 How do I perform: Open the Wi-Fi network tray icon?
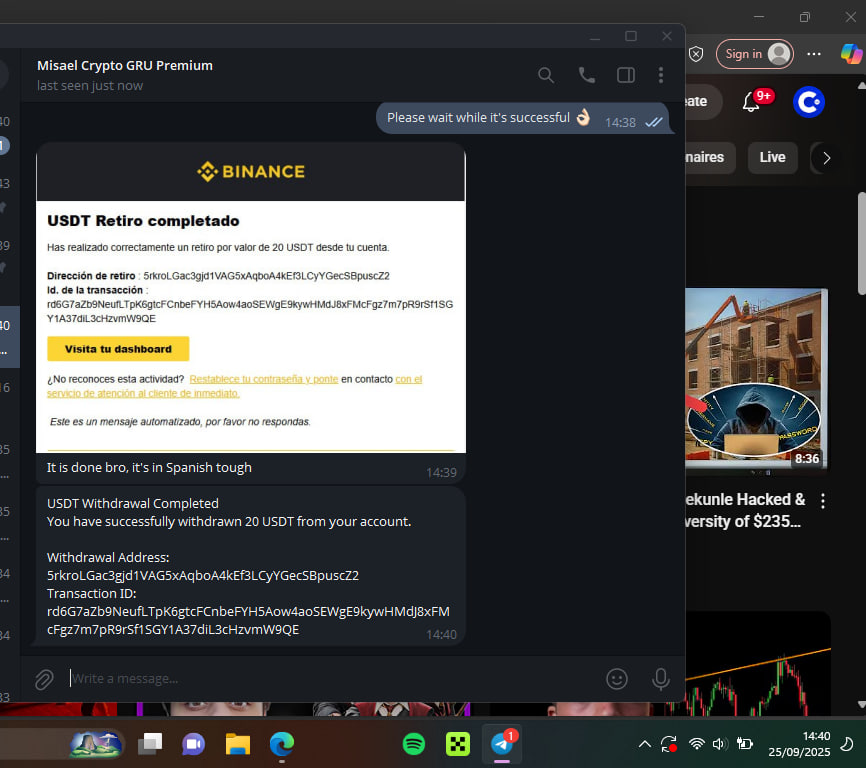[697, 744]
